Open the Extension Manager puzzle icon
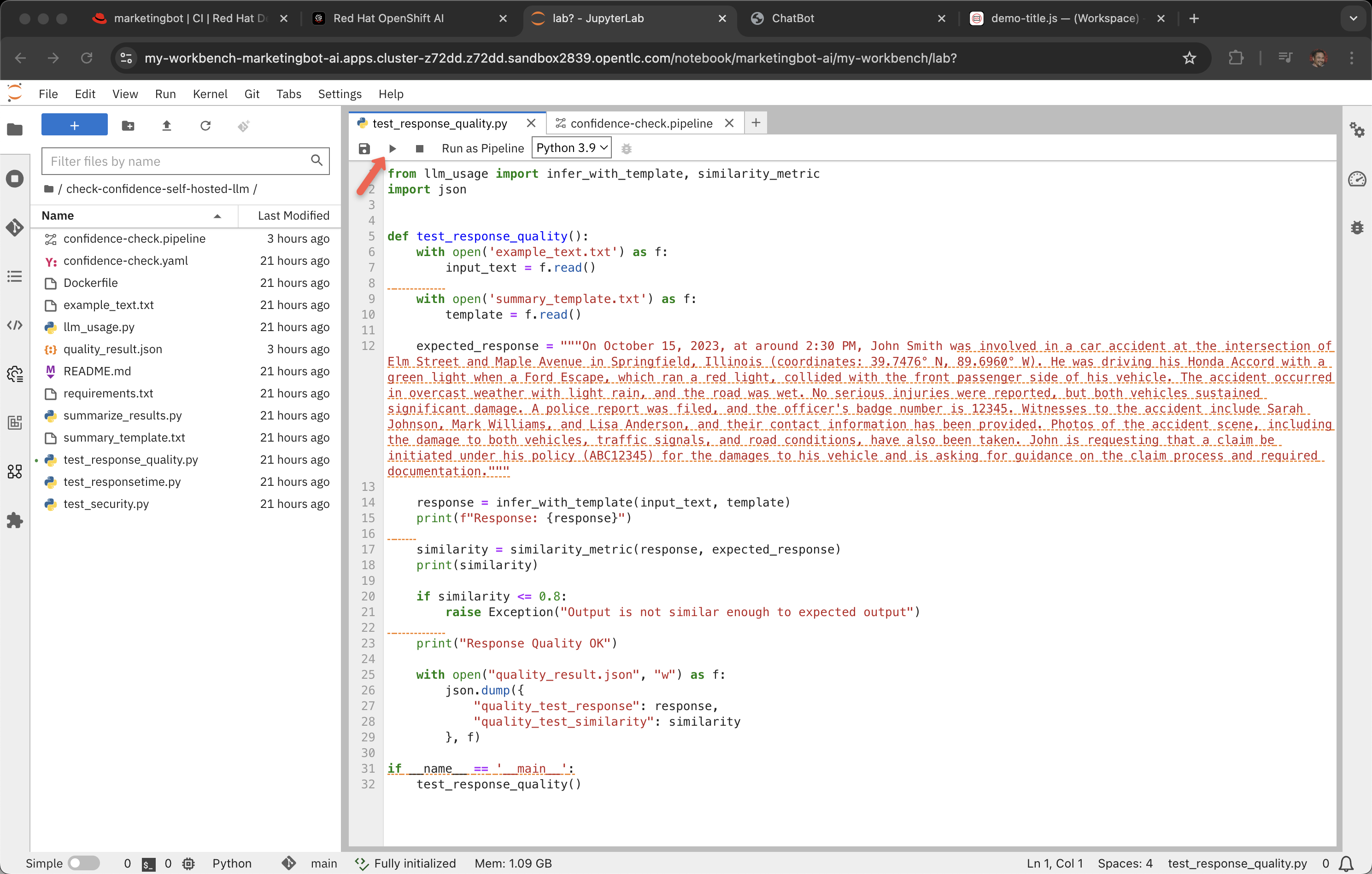The height and width of the screenshot is (874, 1372). (15, 520)
